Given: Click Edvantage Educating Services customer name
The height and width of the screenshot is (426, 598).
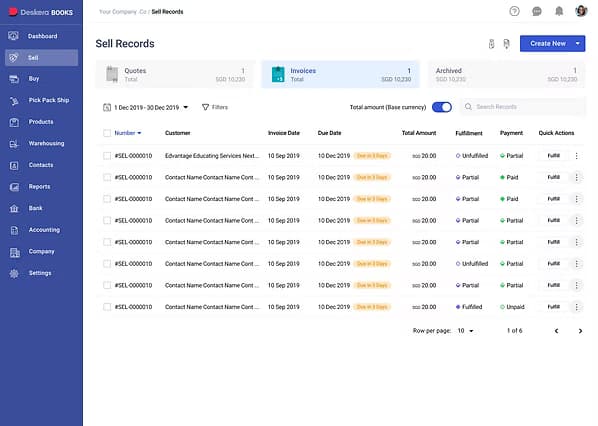Looking at the screenshot, I should [212, 156].
